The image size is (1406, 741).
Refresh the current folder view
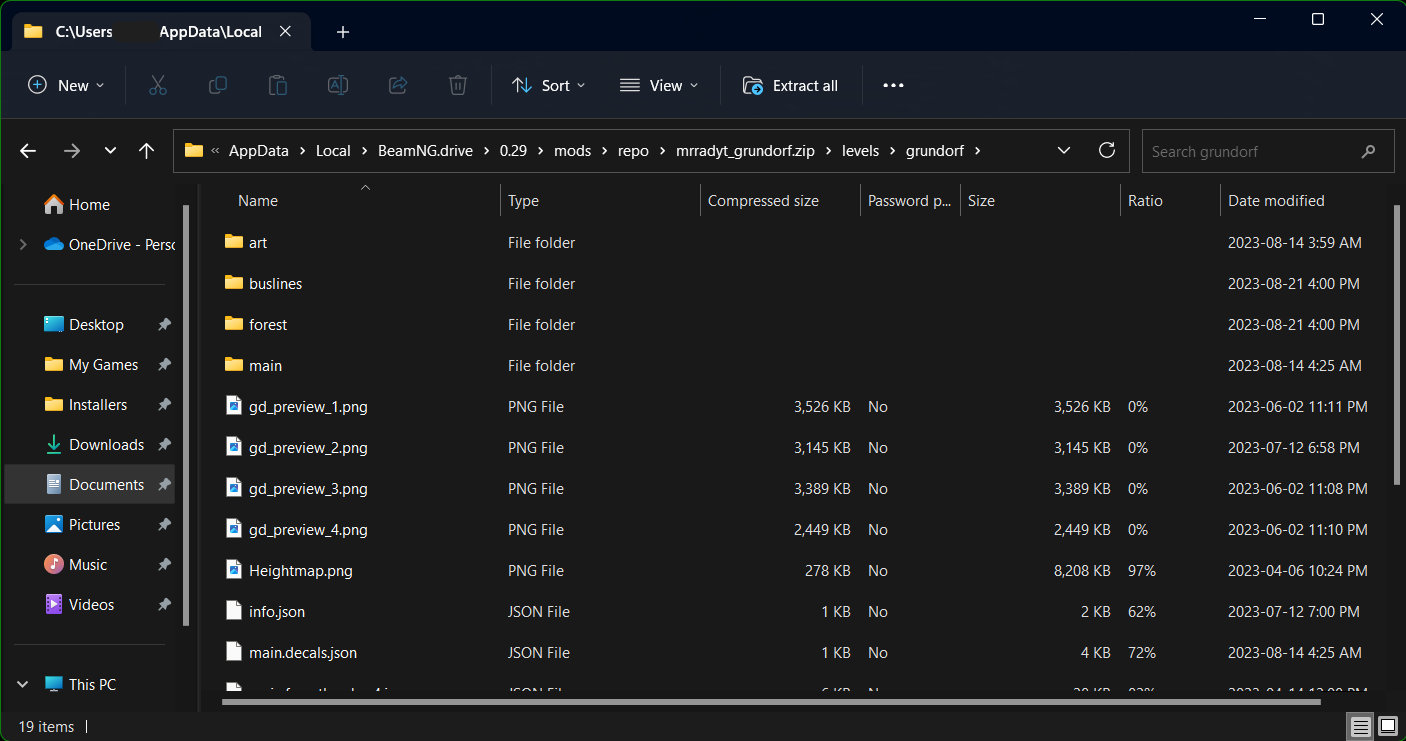click(x=1106, y=151)
